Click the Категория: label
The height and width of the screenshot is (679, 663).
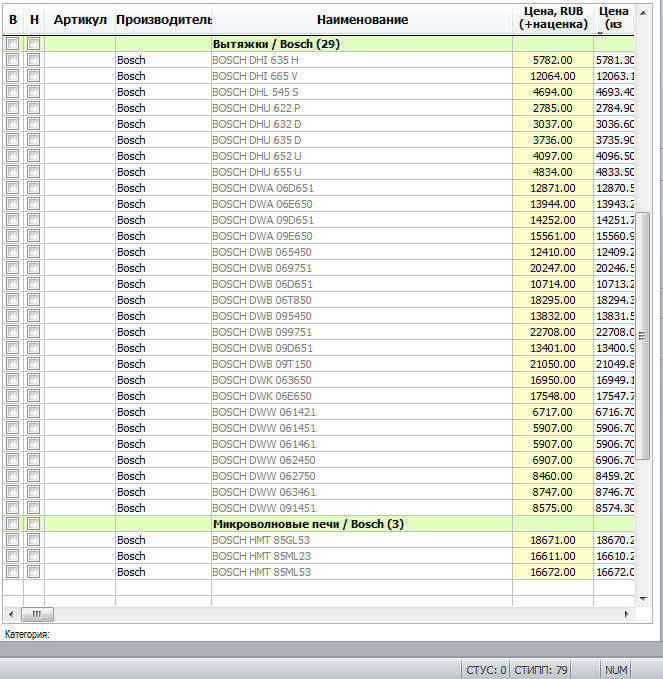point(27,634)
